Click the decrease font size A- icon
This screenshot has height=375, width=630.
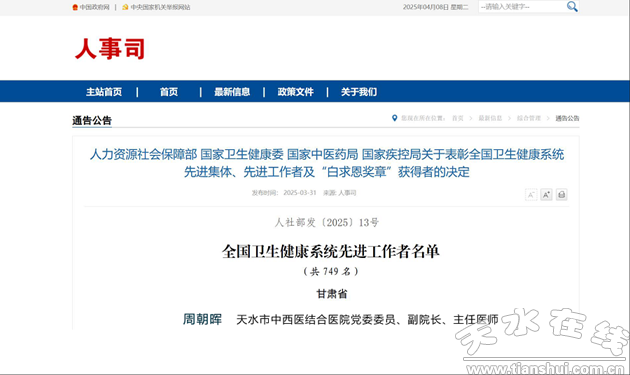pyautogui.click(x=531, y=195)
